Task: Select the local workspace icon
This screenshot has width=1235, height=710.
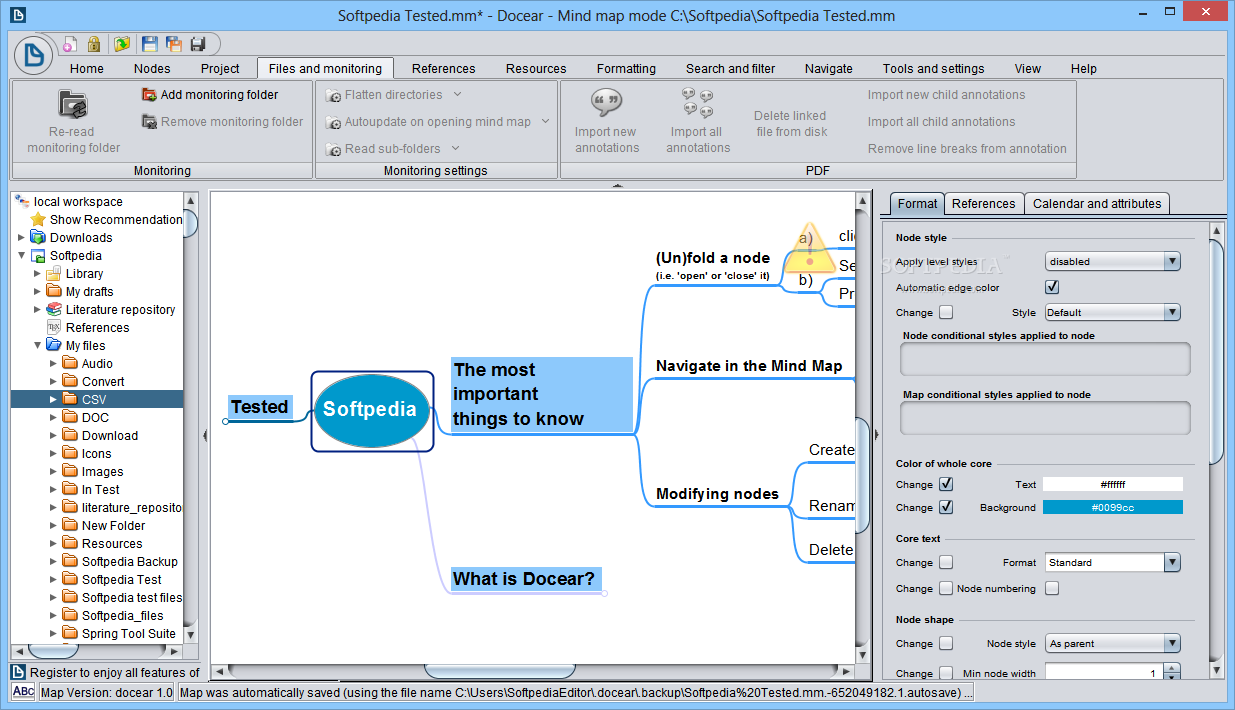Action: tap(22, 201)
